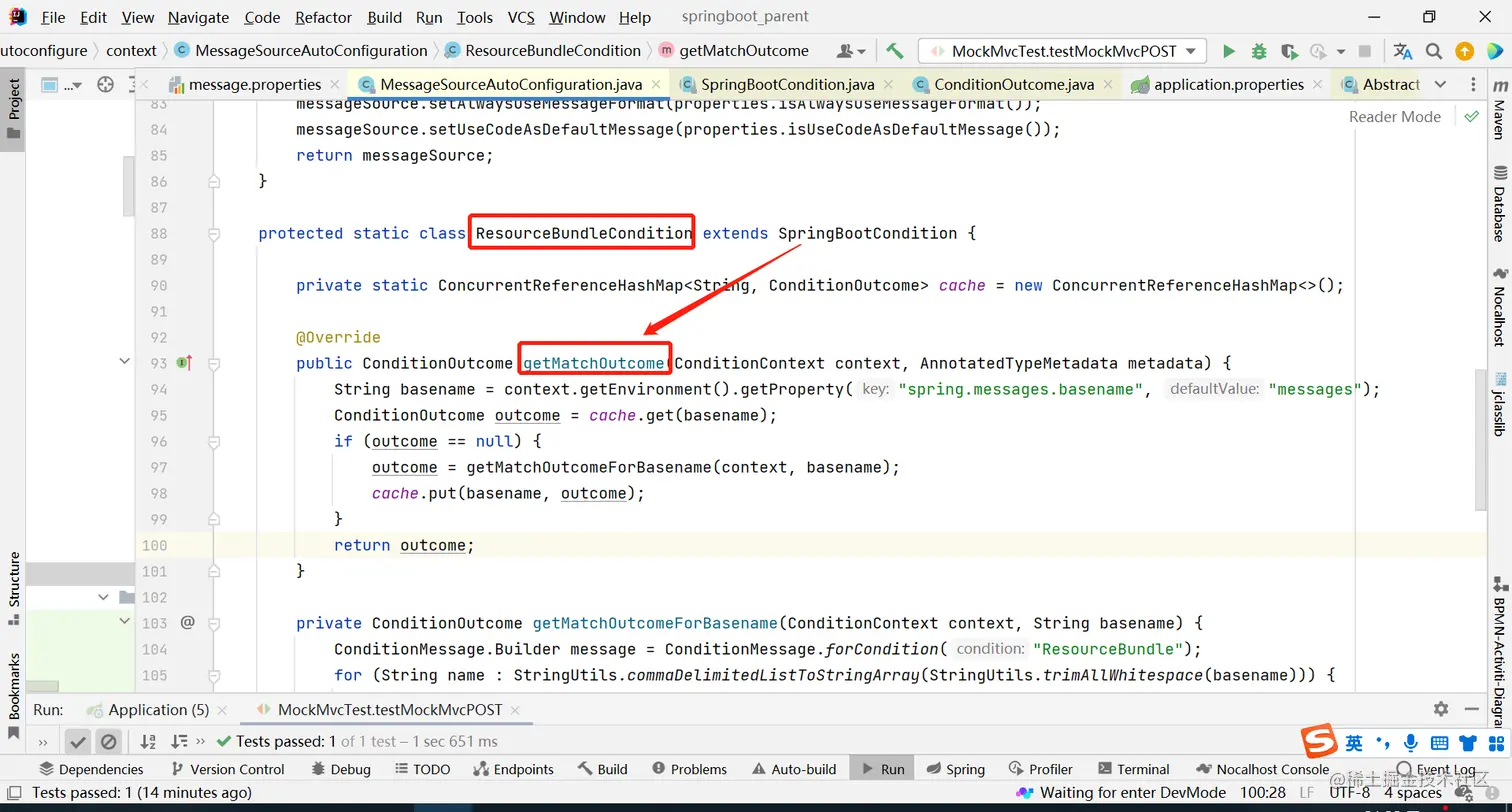Open the Navigate menu

click(x=198, y=17)
